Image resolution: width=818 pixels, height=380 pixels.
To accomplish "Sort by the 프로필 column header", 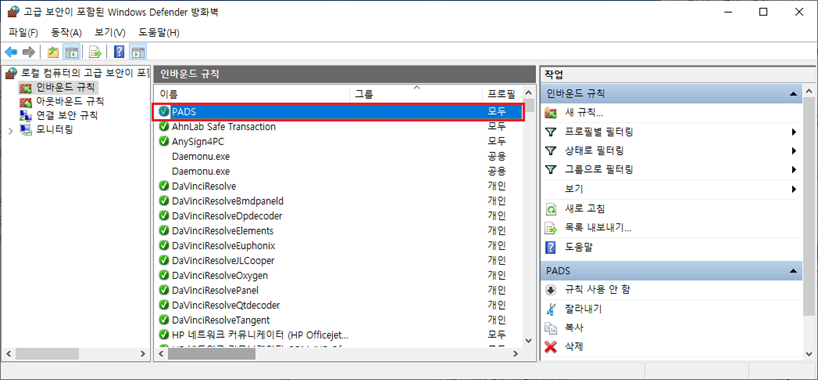I will pos(502,94).
